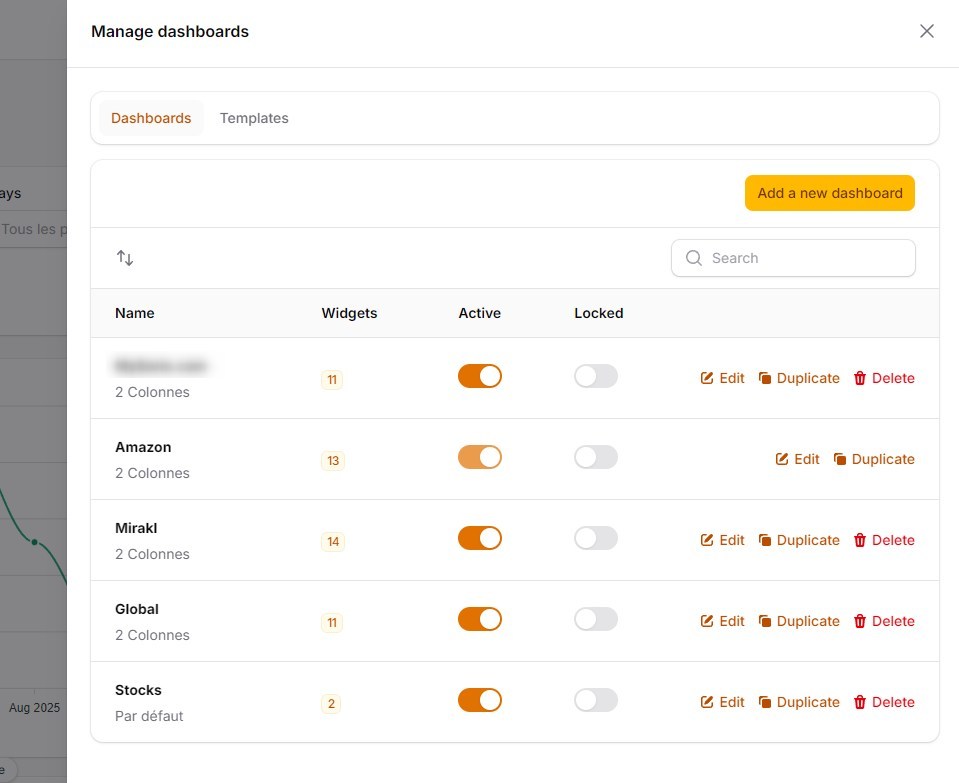The image size is (959, 783).
Task: Click the Duplicate copy icon for Amazon
Action: (x=839, y=459)
